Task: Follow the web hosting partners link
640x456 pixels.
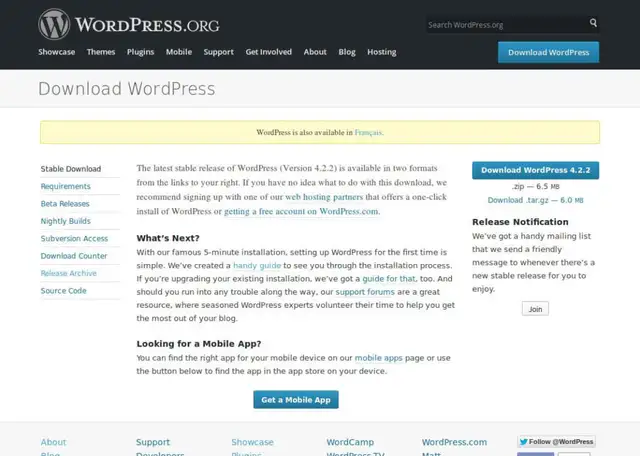Action: pos(324,197)
